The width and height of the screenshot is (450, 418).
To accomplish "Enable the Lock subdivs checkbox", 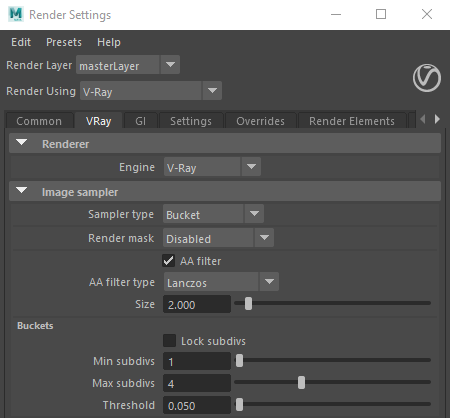I will pos(169,341).
